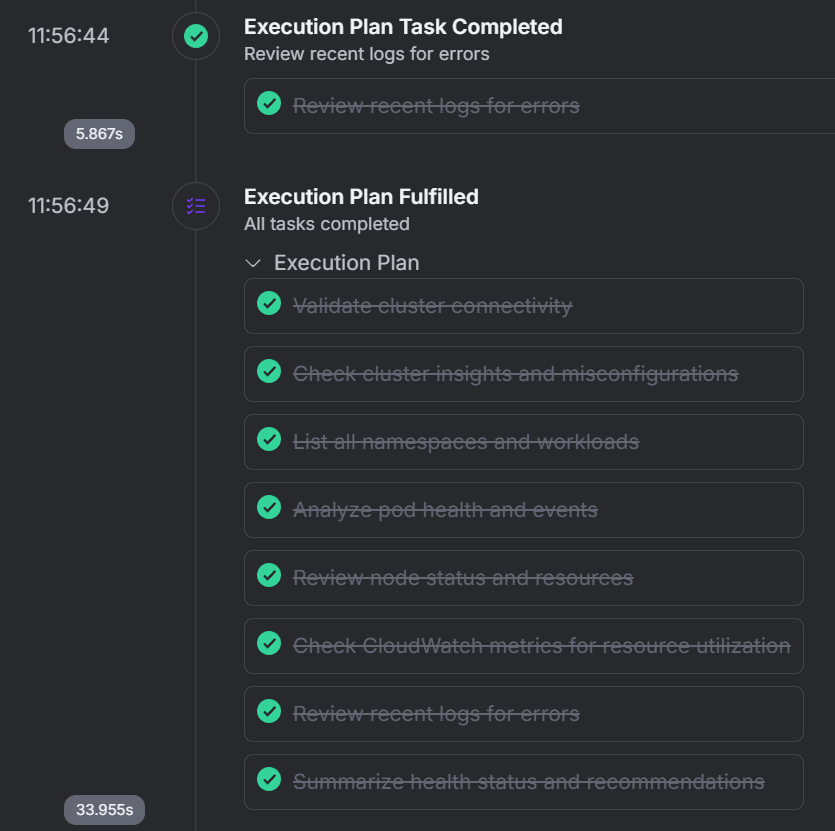This screenshot has width=835, height=831.
Task: Select the check icon on Validate cluster connectivity
Action: (x=269, y=303)
